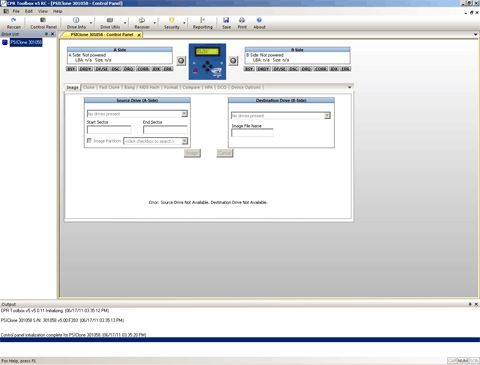Click the Security shield icon
This screenshot has height=365, width=480.
click(x=172, y=20)
